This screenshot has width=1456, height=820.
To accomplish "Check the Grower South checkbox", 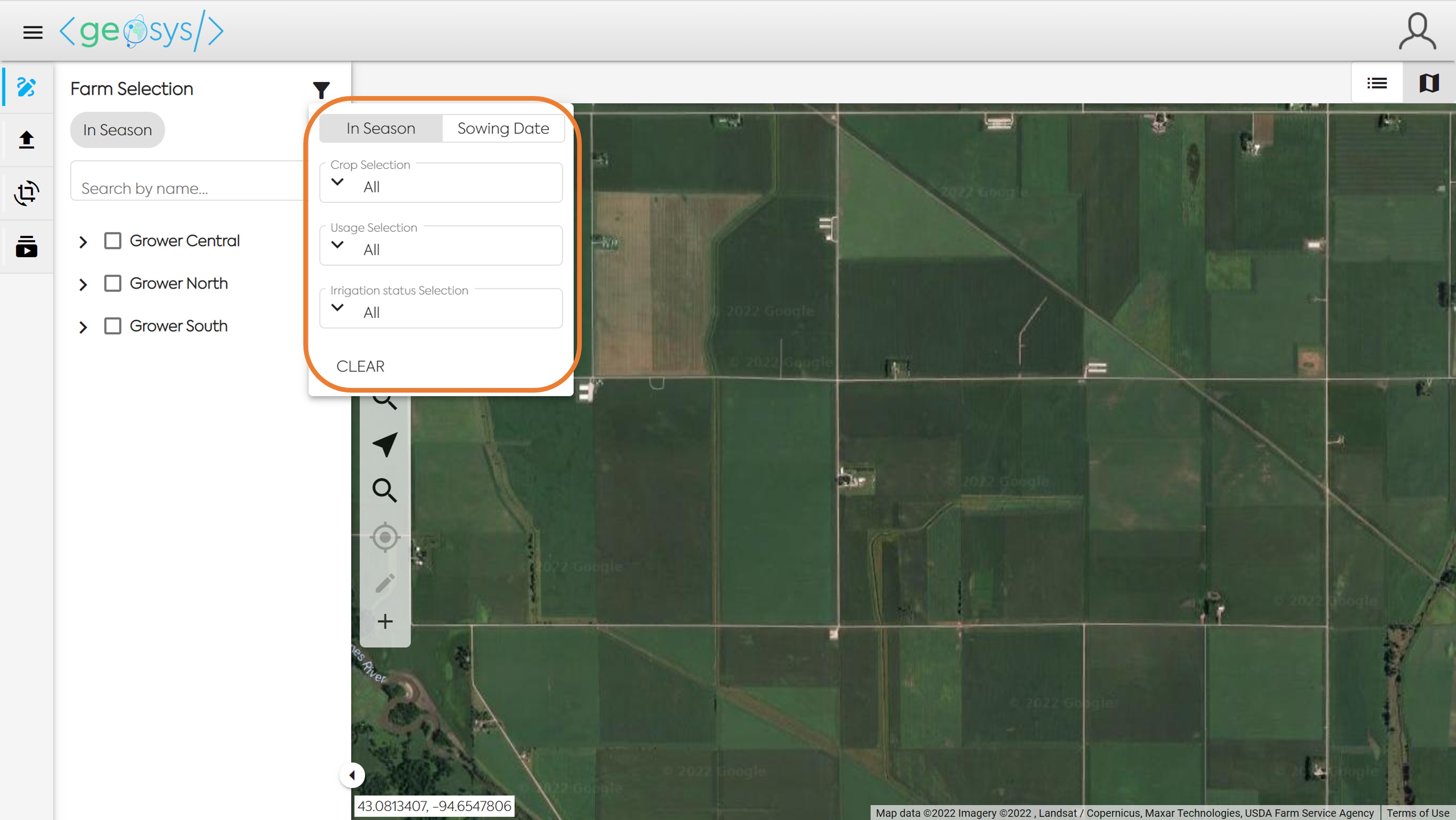I will [113, 326].
